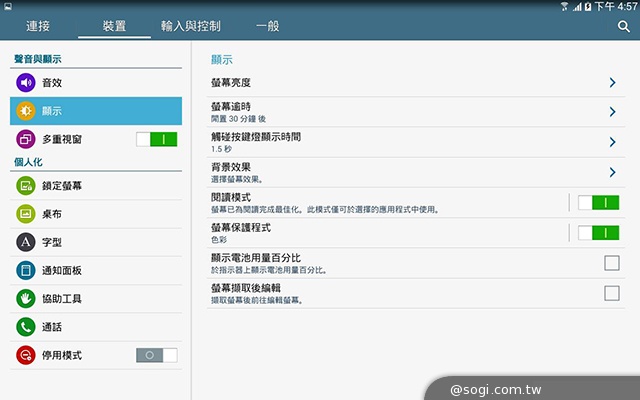Check the 顯示電池用量百分比 checkbox
The height and width of the screenshot is (400, 640).
click(x=612, y=263)
